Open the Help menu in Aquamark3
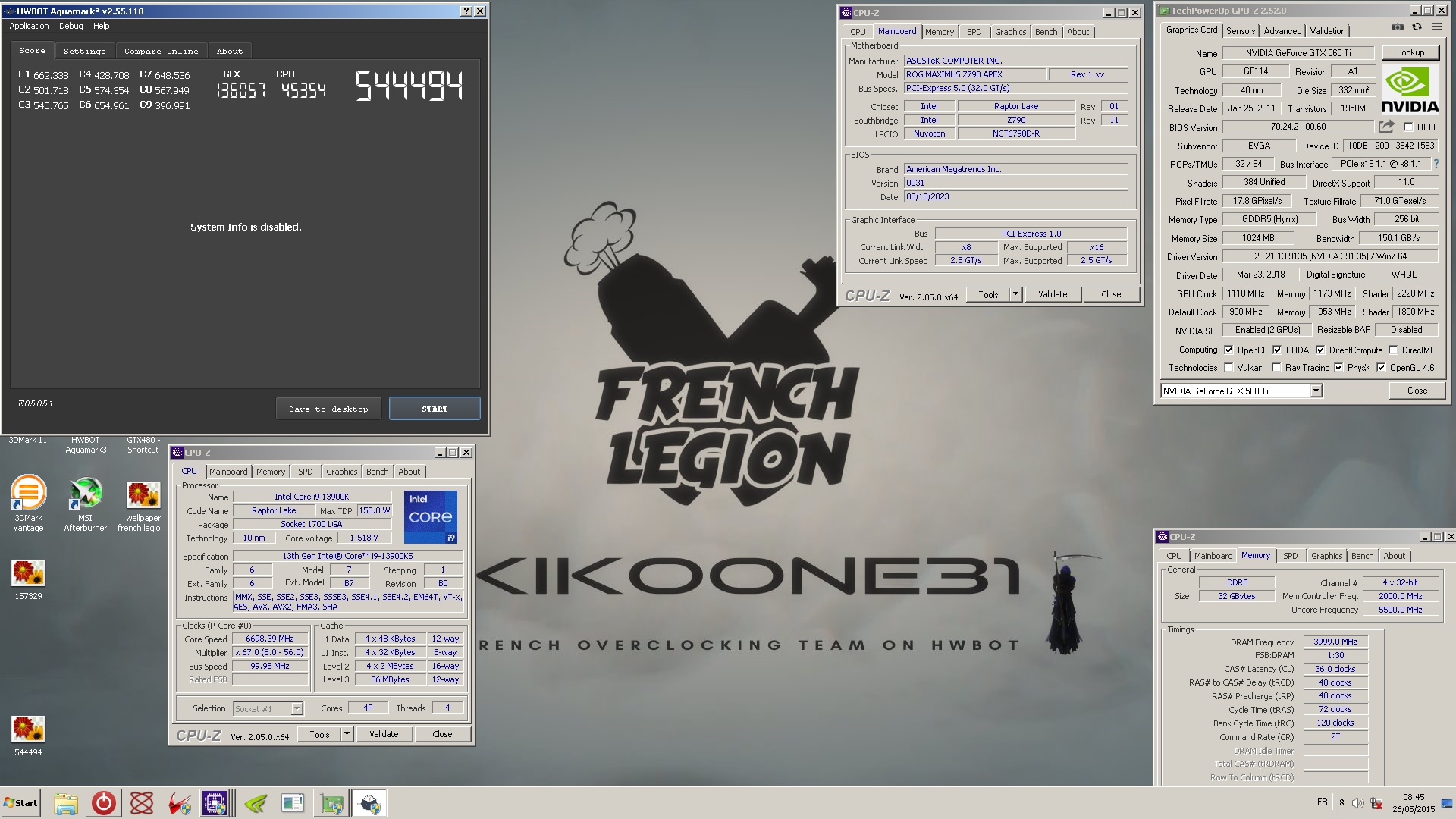1456x819 pixels. click(x=102, y=26)
